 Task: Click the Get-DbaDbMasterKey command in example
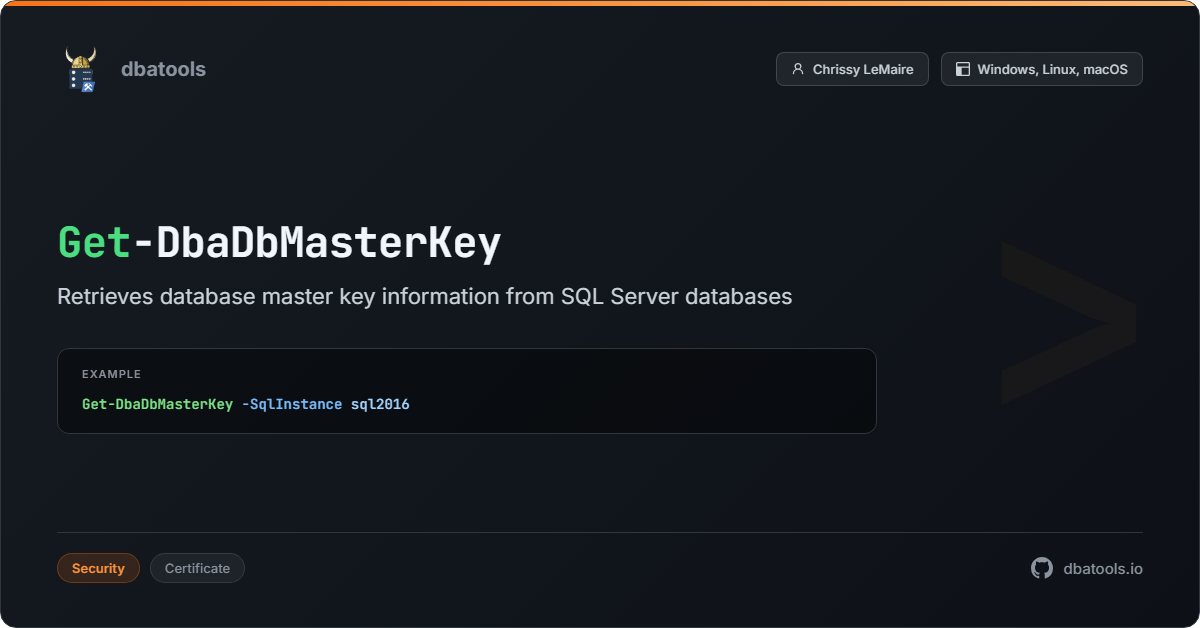click(x=157, y=404)
